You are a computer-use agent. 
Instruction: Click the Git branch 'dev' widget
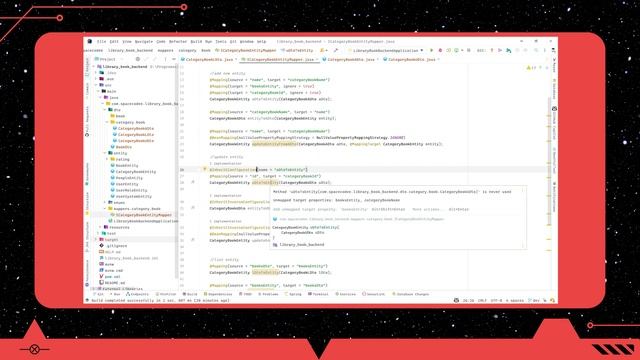534,300
